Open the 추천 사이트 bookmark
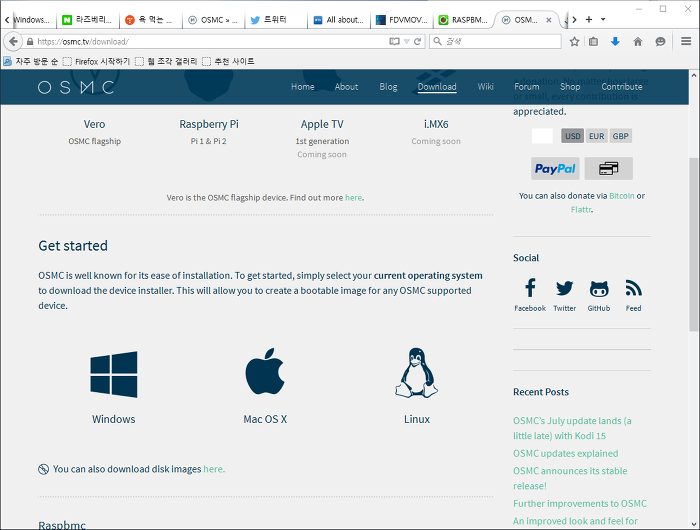The image size is (700, 530). (228, 61)
